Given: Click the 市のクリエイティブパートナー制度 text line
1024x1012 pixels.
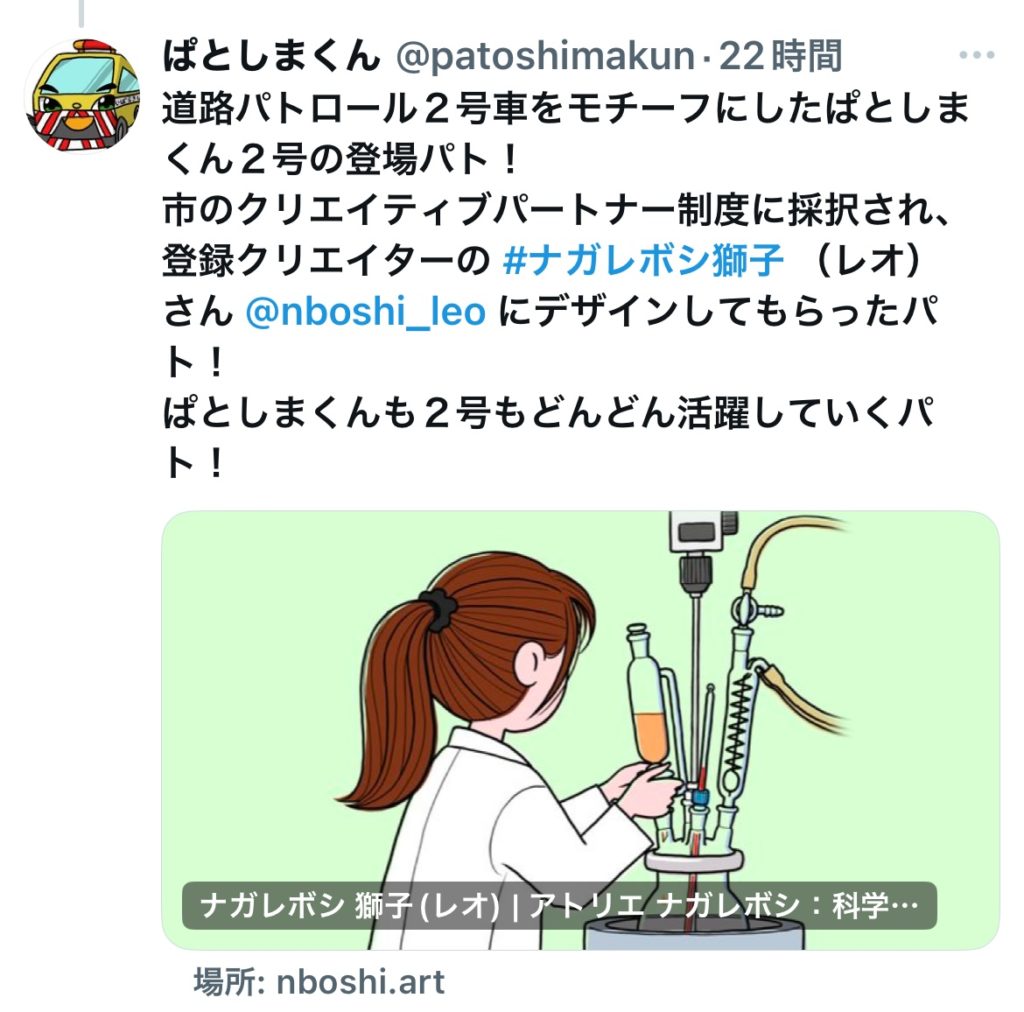Looking at the screenshot, I should [556, 210].
